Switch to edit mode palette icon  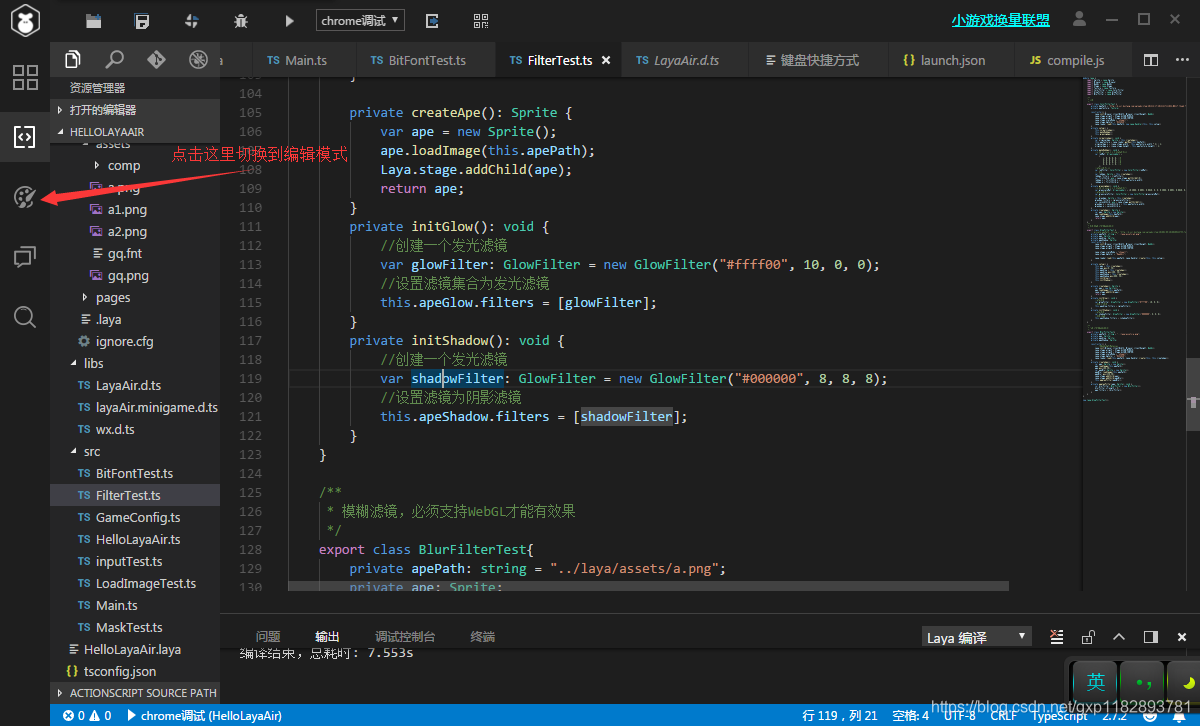pyautogui.click(x=25, y=197)
